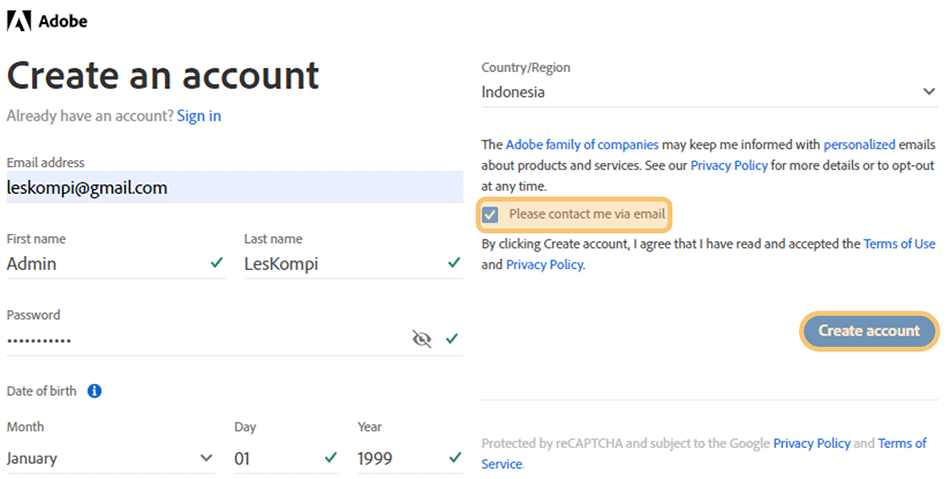Open the Date of birth info icon

pyautogui.click(x=95, y=391)
